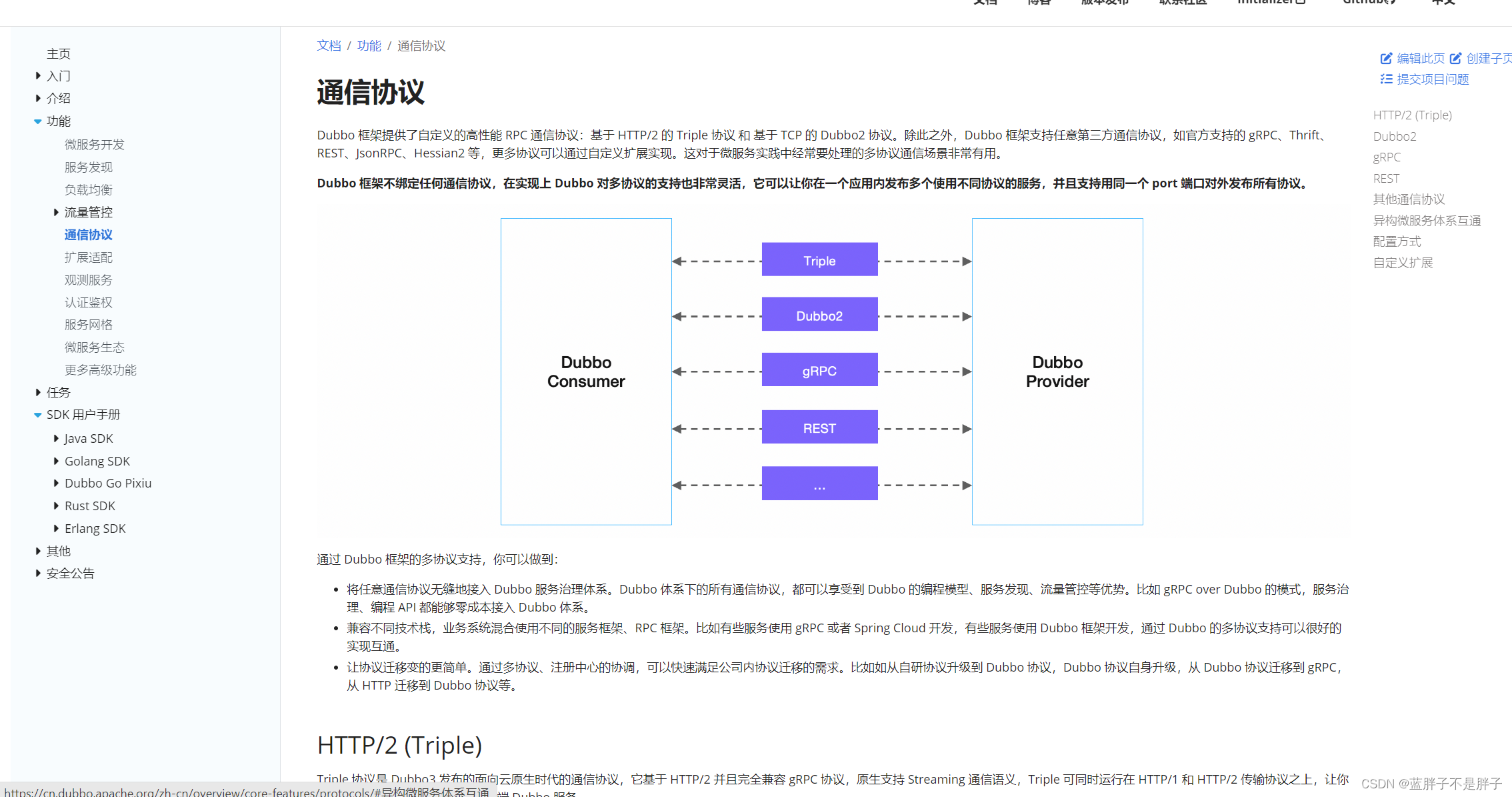Click the 通信协议 breadcrumb text

tap(421, 45)
